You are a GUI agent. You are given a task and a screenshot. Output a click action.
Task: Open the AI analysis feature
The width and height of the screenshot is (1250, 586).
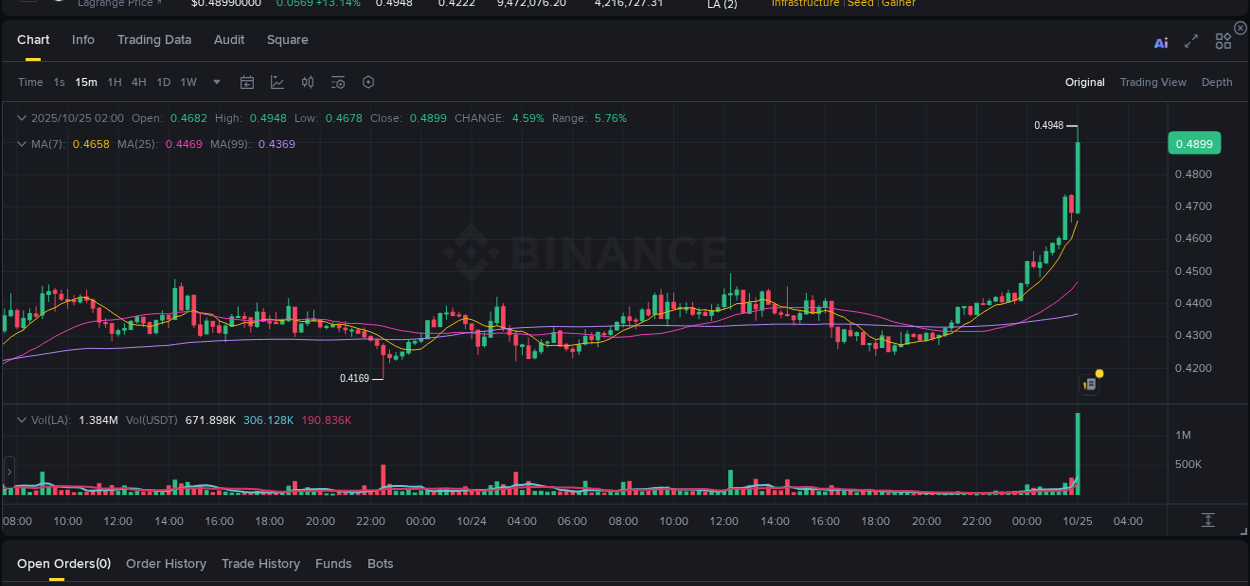pyautogui.click(x=1160, y=42)
